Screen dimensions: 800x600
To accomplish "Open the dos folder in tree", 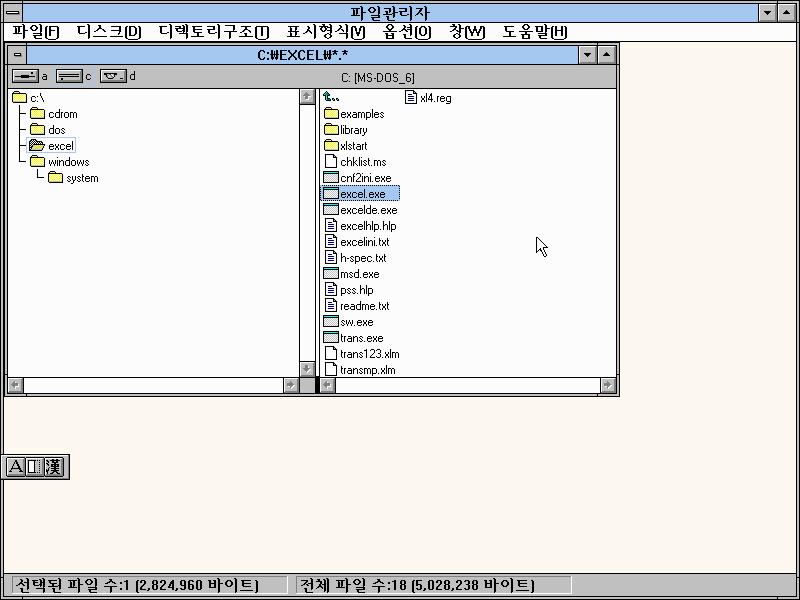I will click(47, 130).
